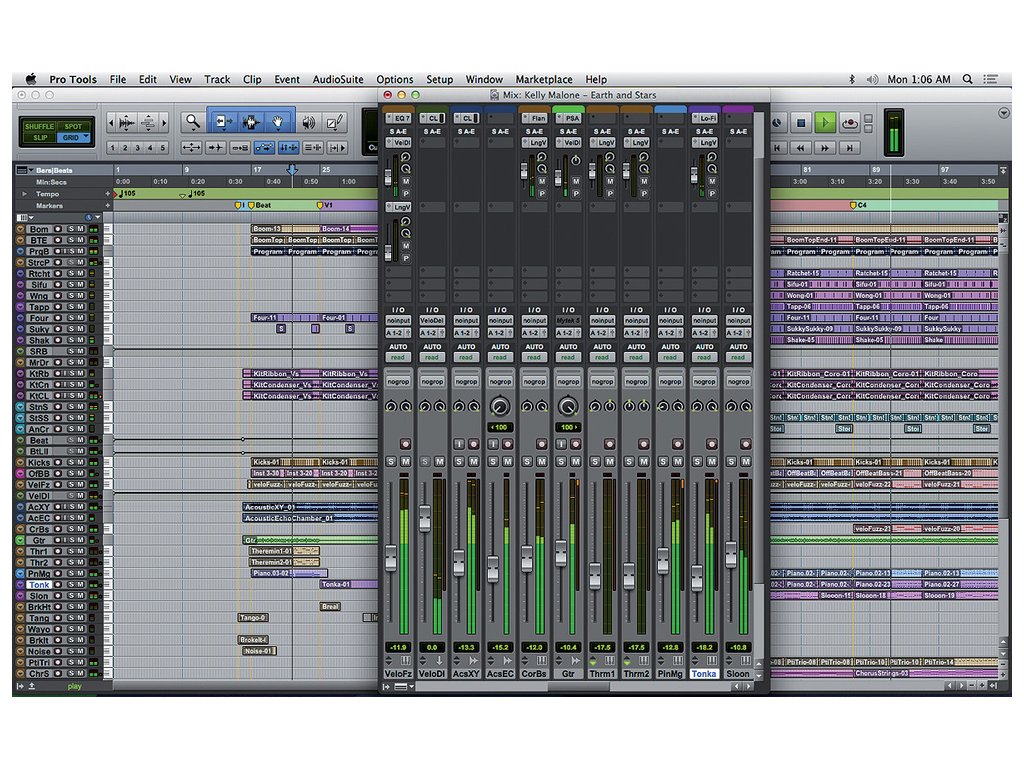Click the audio vertical zoom waveform icon
This screenshot has height=768, width=1024.
(x=127, y=122)
